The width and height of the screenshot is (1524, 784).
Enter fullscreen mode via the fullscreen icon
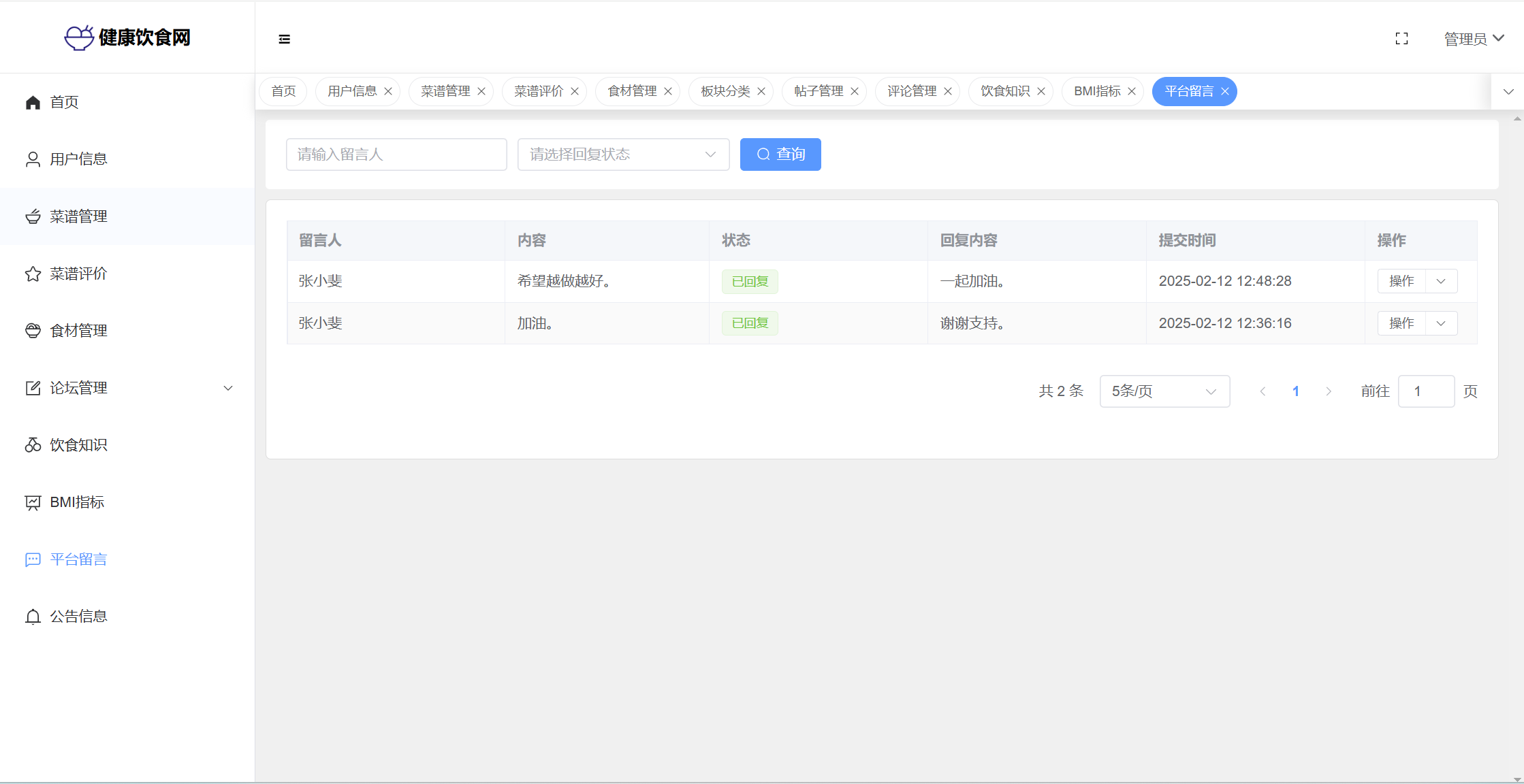tap(1401, 39)
